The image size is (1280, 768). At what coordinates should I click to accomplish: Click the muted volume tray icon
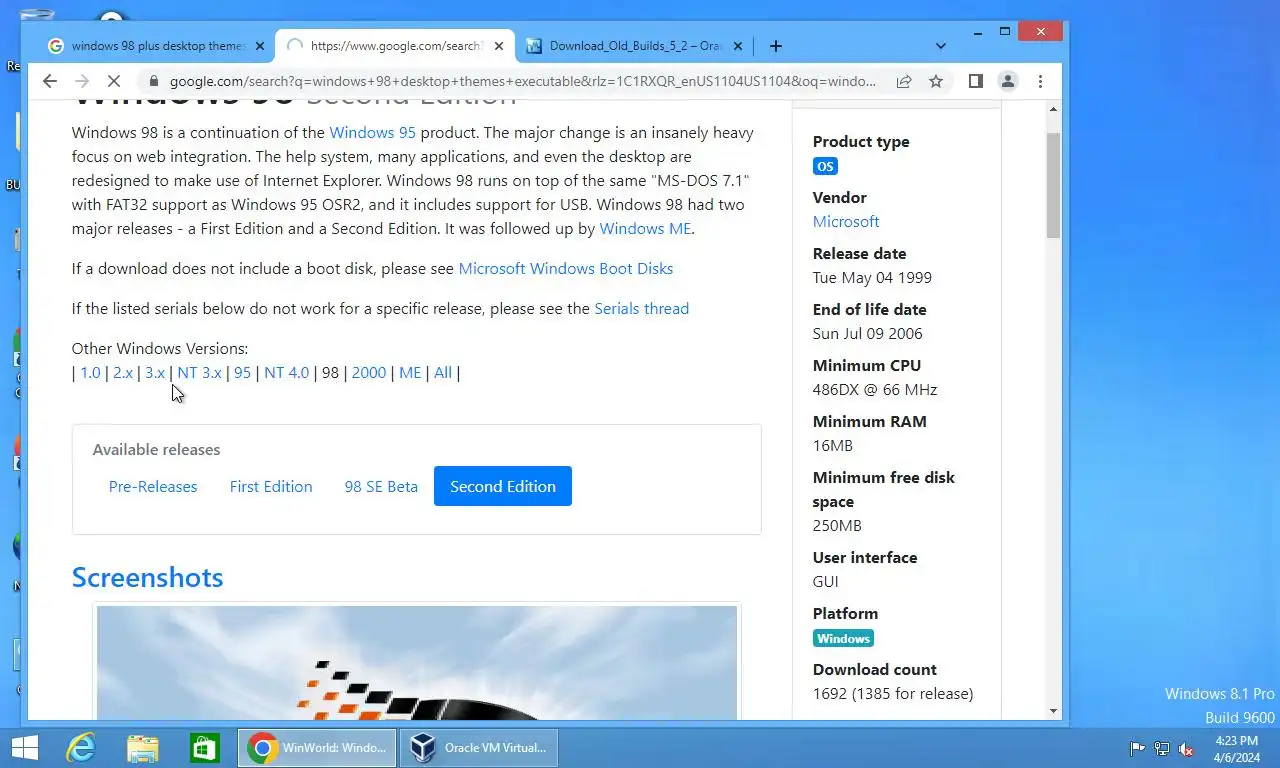[1187, 748]
